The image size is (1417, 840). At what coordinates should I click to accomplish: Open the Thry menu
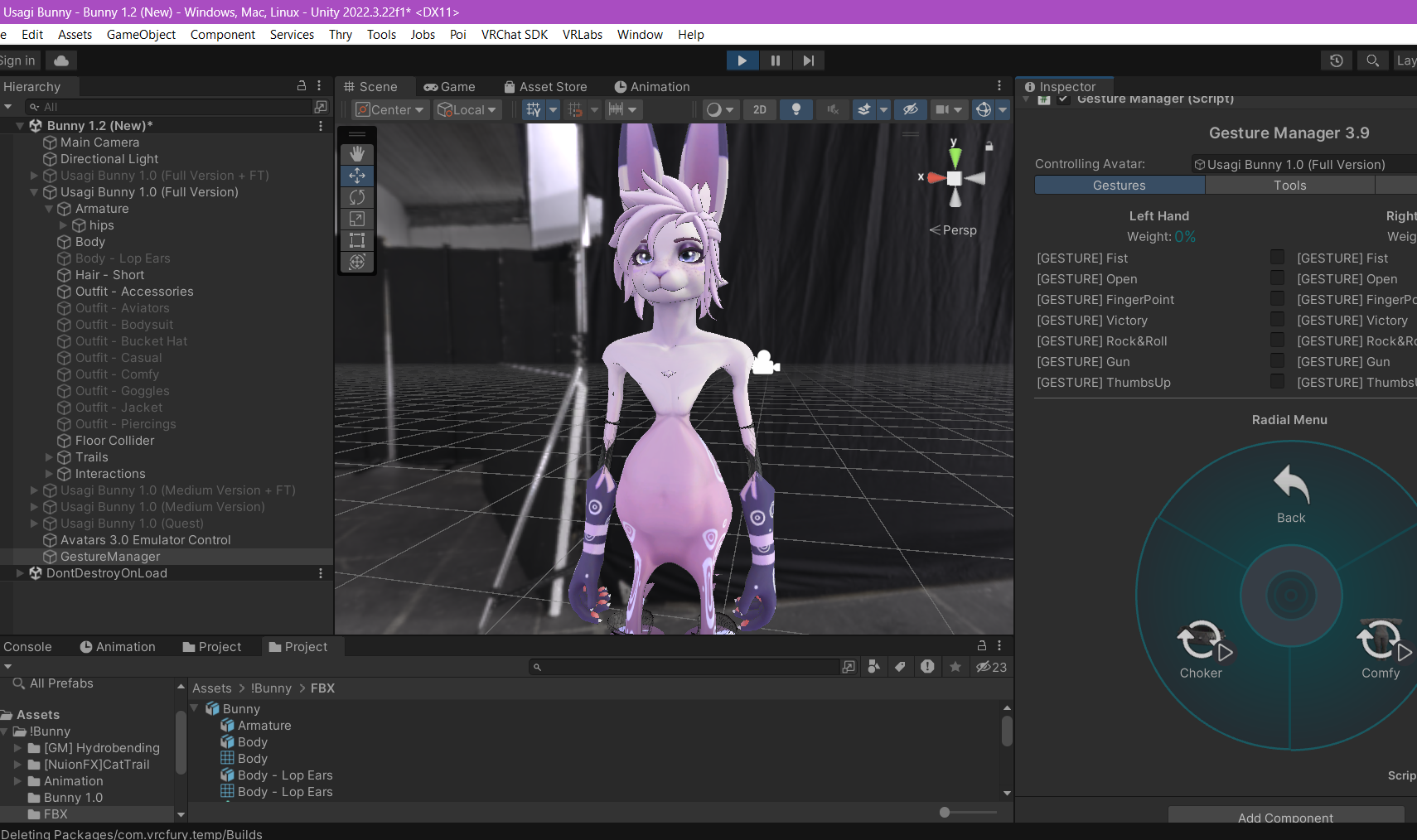341,35
